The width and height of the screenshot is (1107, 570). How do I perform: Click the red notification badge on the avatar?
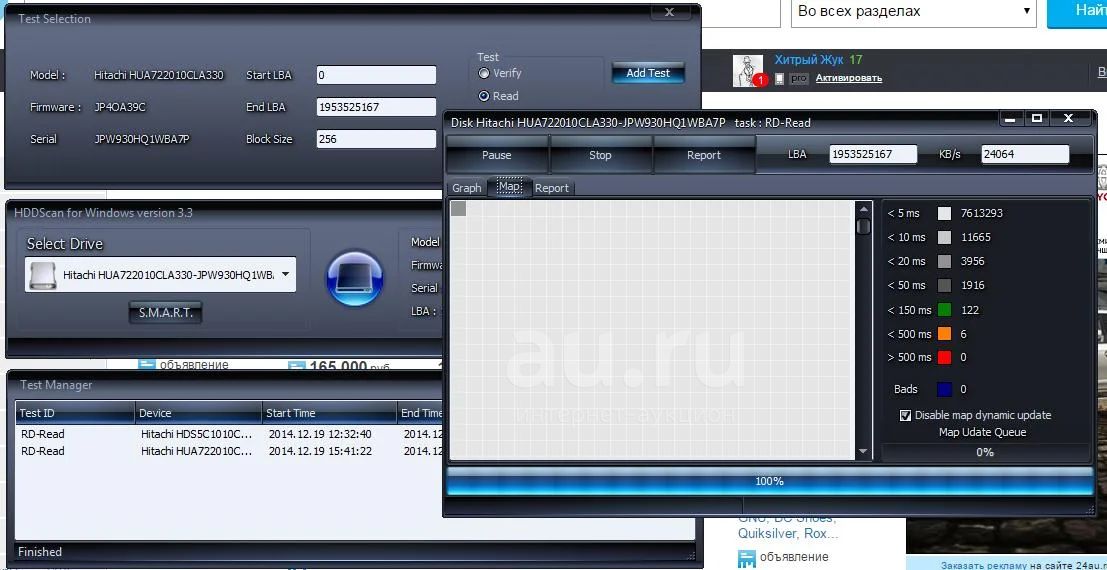[760, 81]
